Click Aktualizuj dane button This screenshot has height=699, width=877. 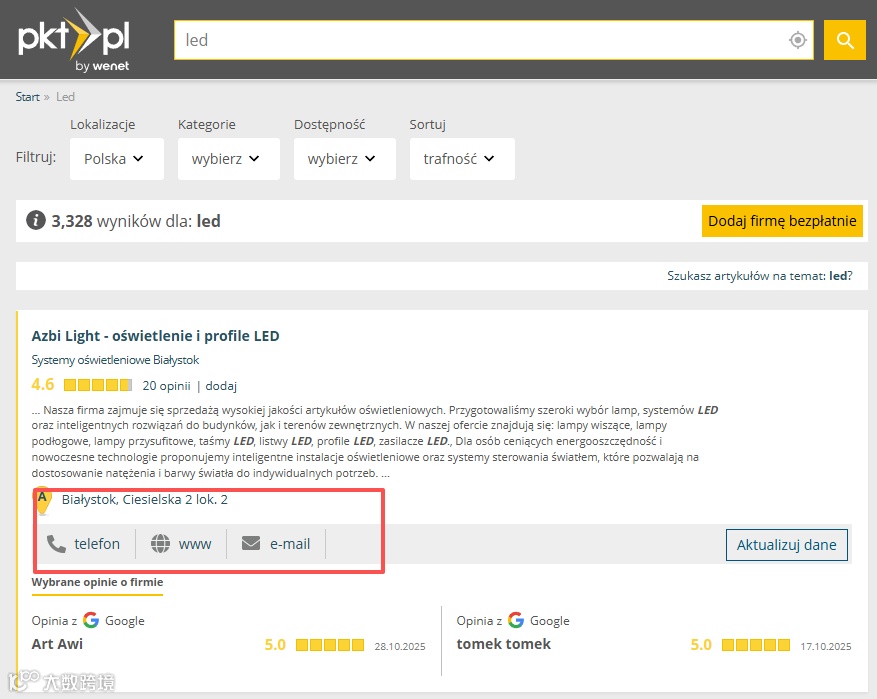click(x=786, y=545)
